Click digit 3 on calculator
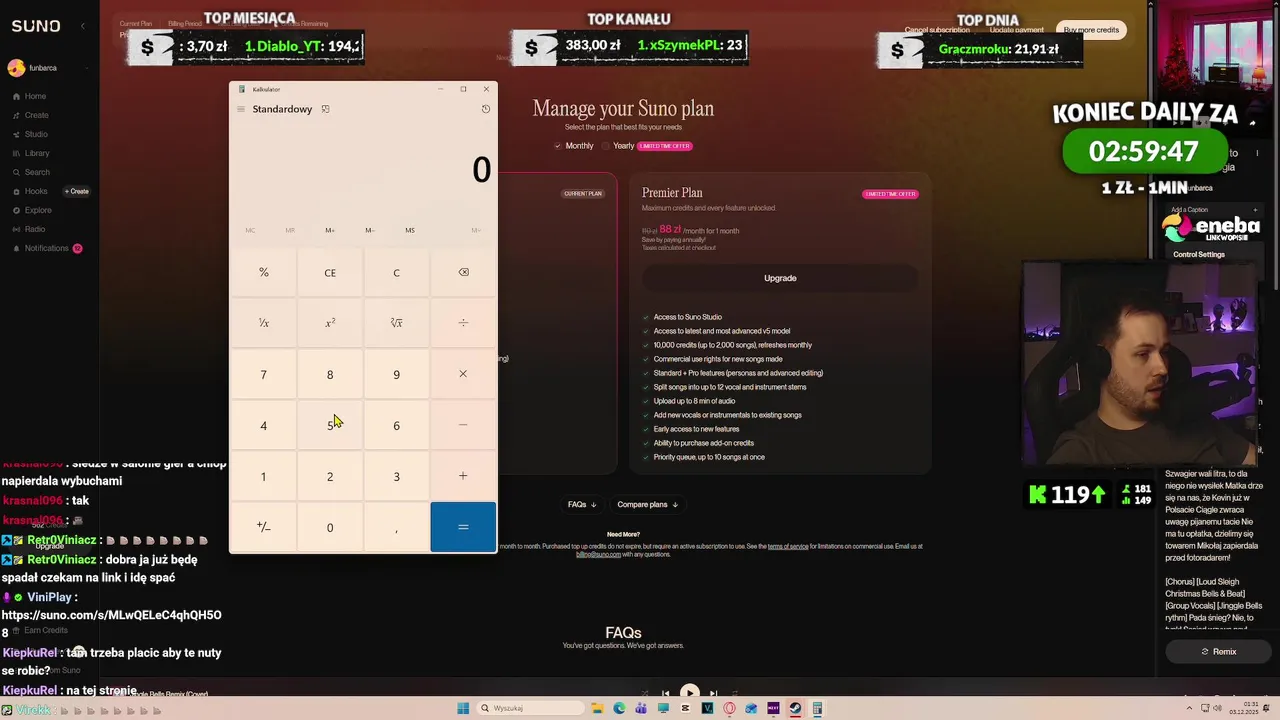This screenshot has height=720, width=1280. pyautogui.click(x=396, y=476)
